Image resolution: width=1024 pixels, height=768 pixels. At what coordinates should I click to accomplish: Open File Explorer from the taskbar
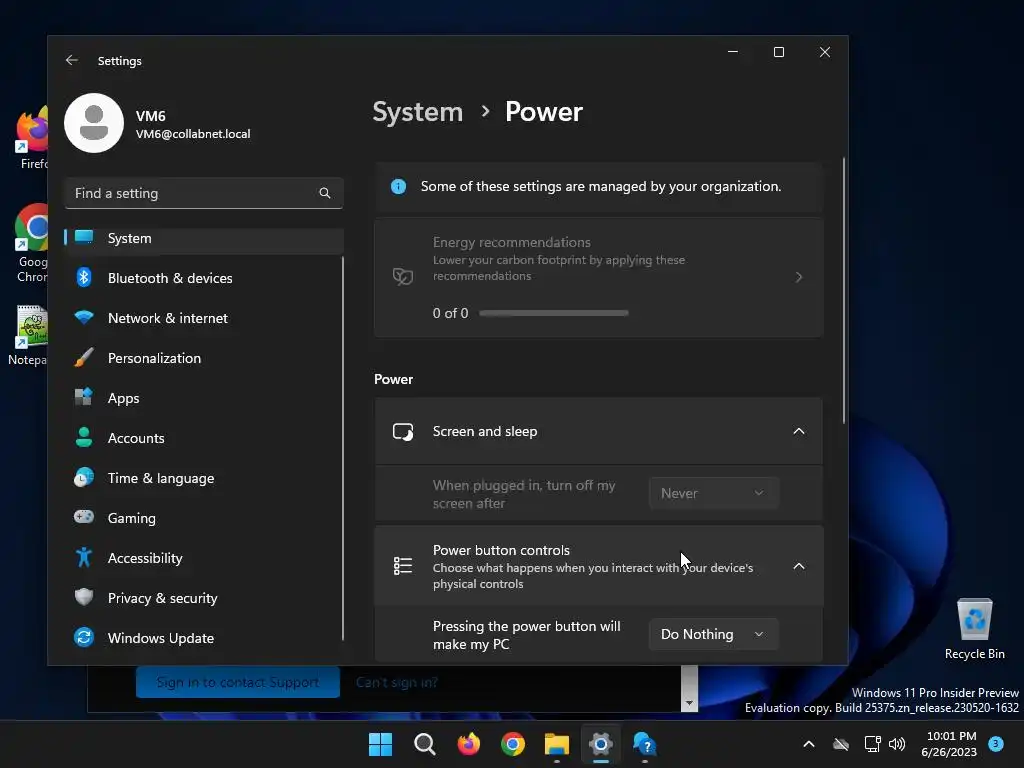(x=556, y=744)
